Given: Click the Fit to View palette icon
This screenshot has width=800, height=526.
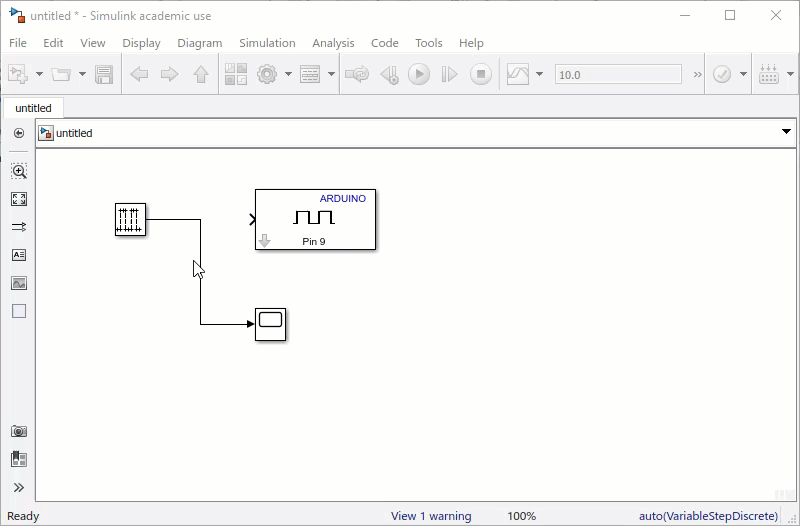Looking at the screenshot, I should (19, 199).
